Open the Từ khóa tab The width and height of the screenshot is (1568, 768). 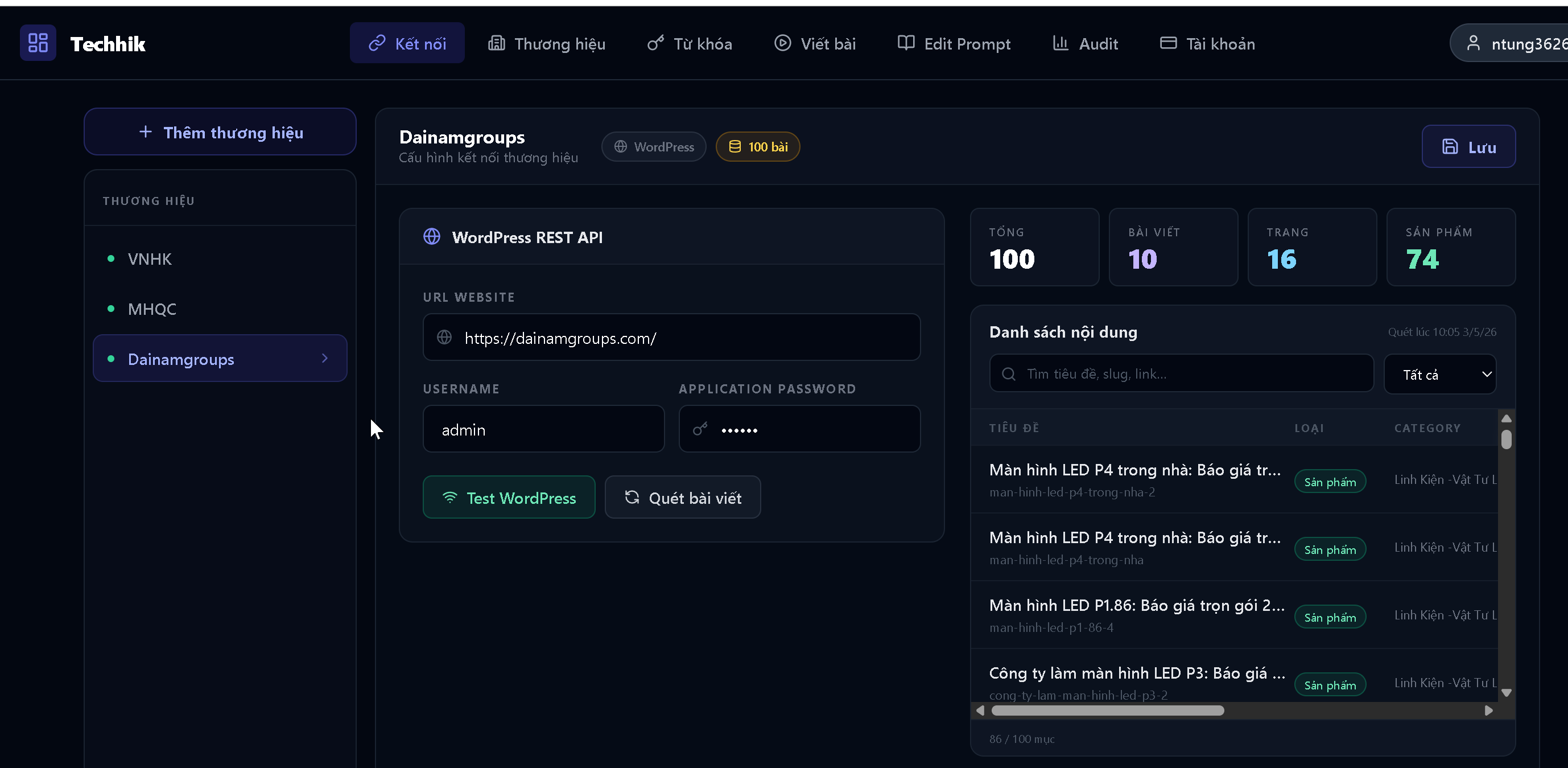coord(689,43)
